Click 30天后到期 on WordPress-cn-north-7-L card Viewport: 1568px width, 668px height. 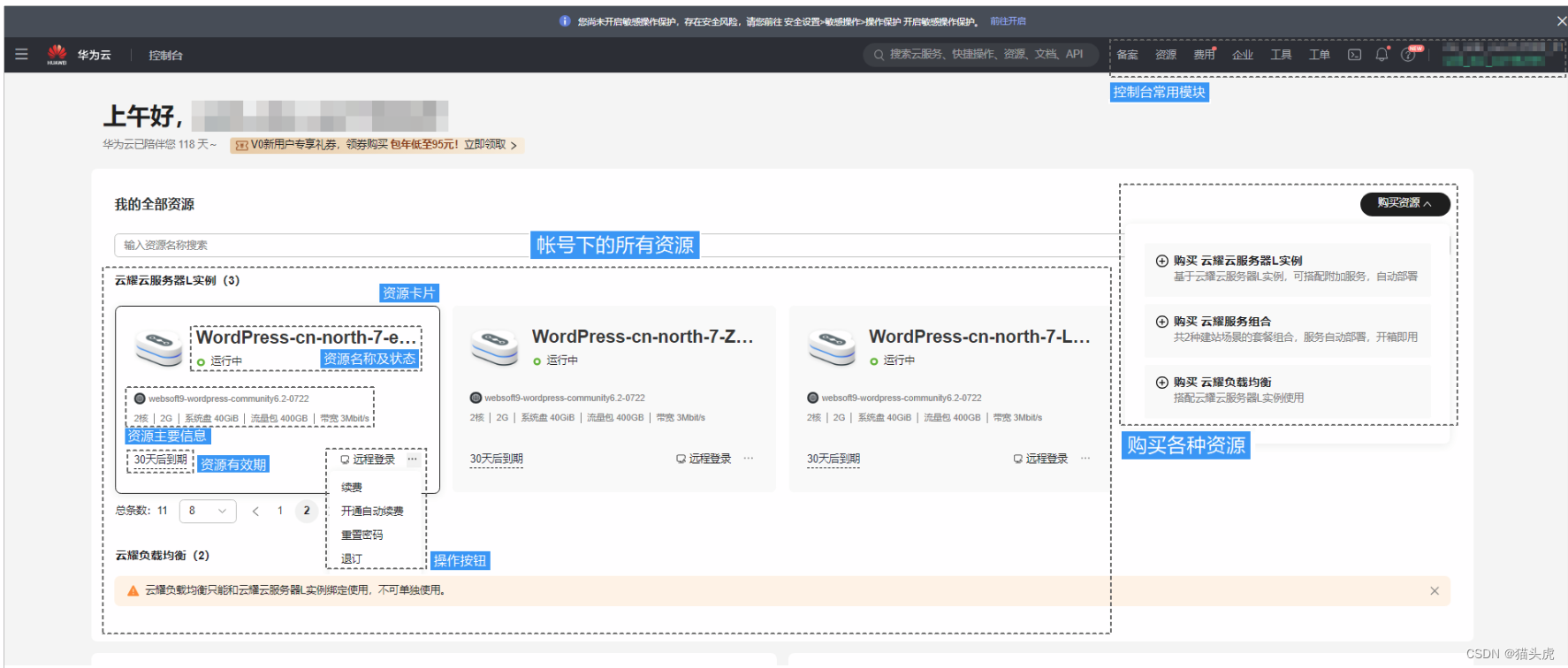pyautogui.click(x=833, y=459)
